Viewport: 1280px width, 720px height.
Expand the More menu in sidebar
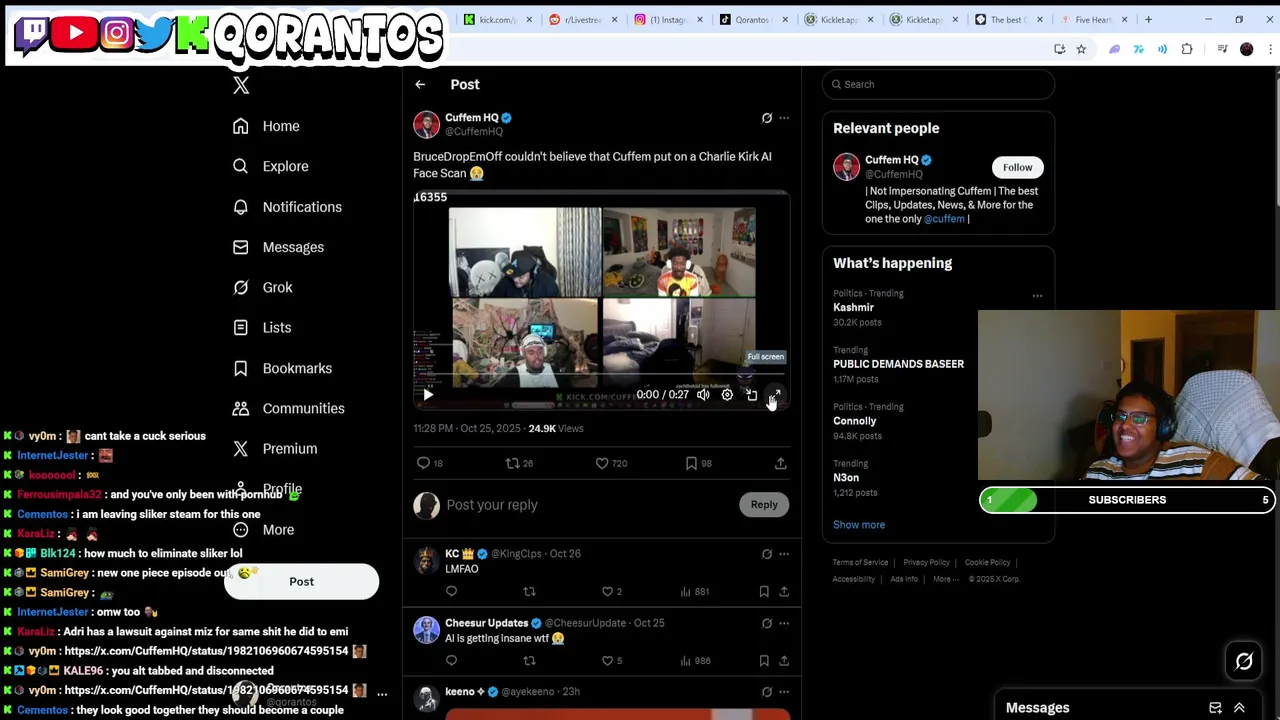click(264, 529)
